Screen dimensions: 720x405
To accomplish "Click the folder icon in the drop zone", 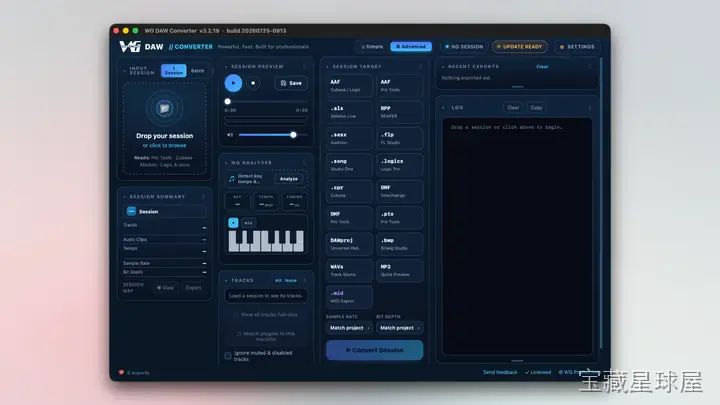I will click(x=164, y=108).
